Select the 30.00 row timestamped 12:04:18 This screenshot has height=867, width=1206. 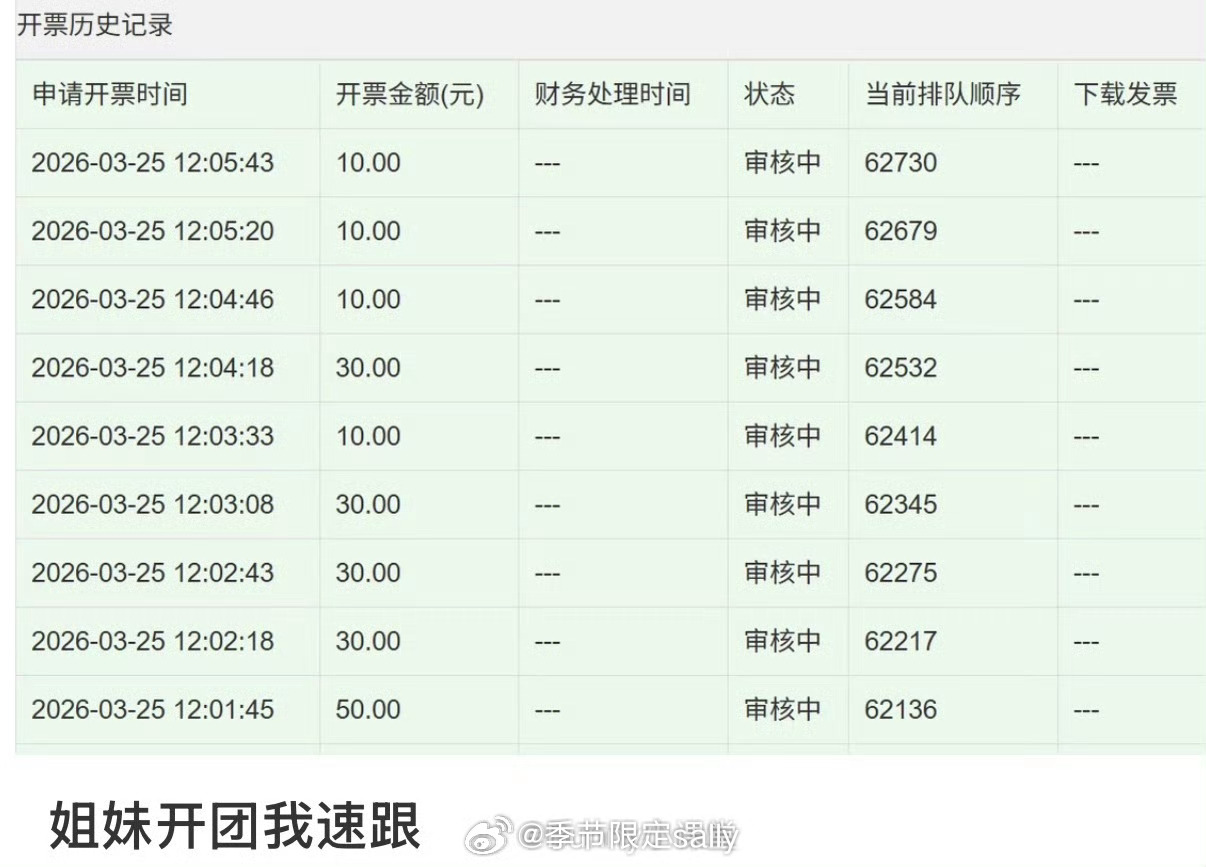coord(155,368)
